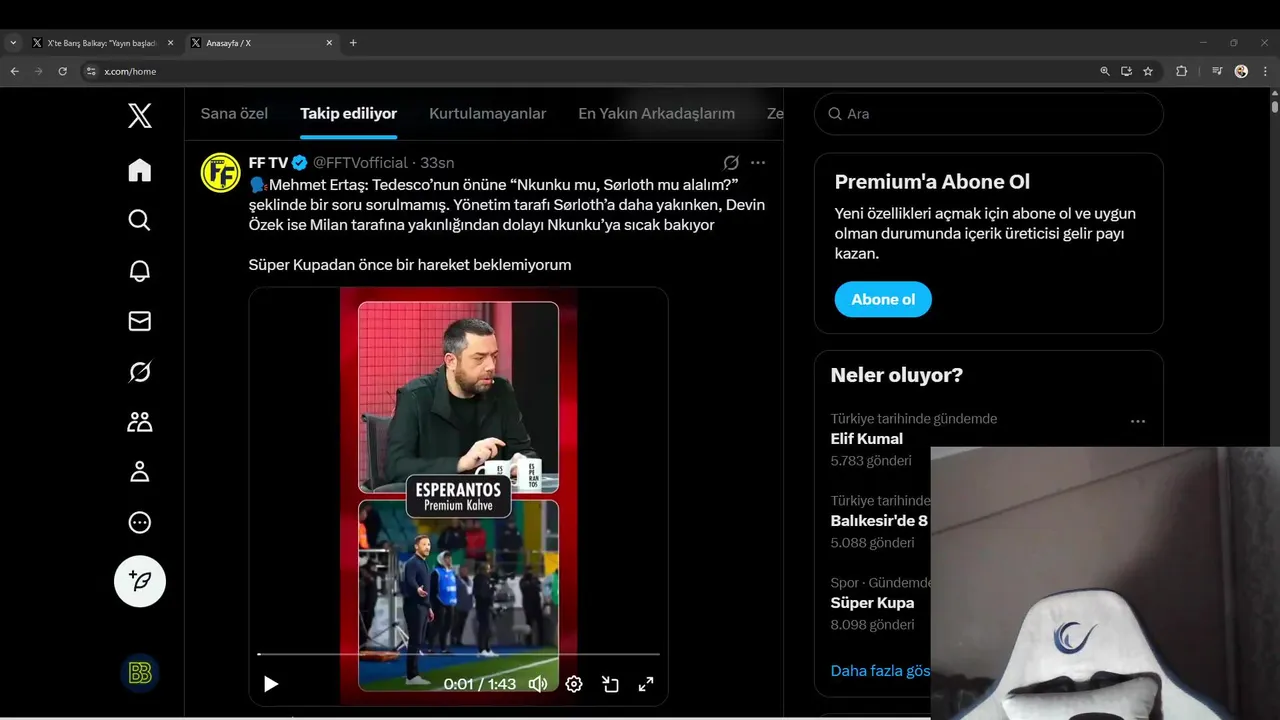Open Profile person icon
1280x720 pixels.
pyautogui.click(x=140, y=472)
